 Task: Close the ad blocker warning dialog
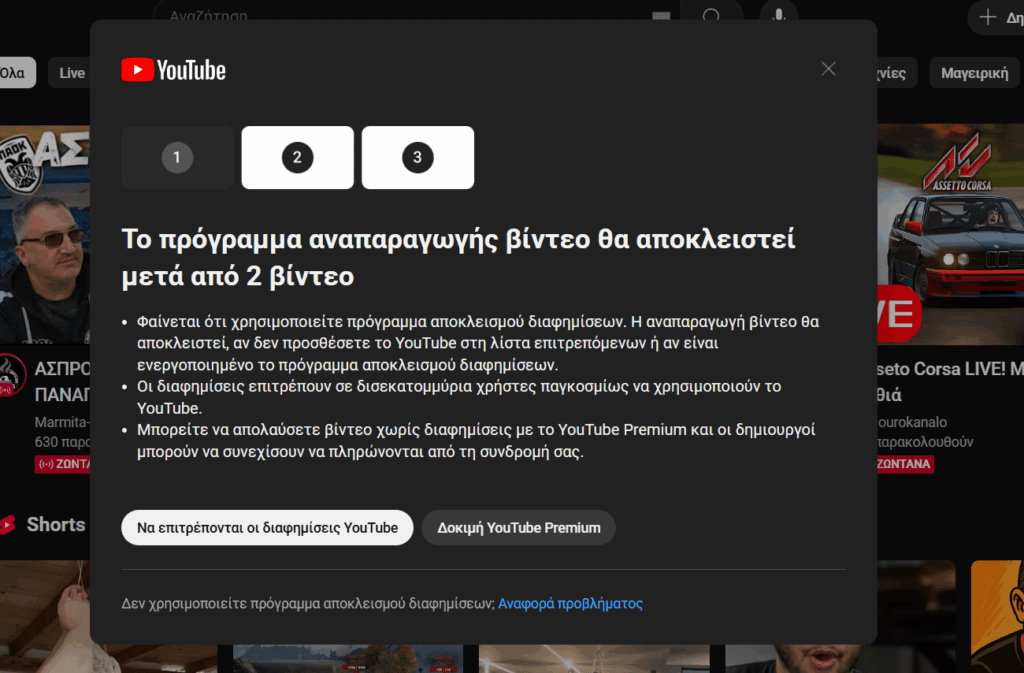(828, 69)
